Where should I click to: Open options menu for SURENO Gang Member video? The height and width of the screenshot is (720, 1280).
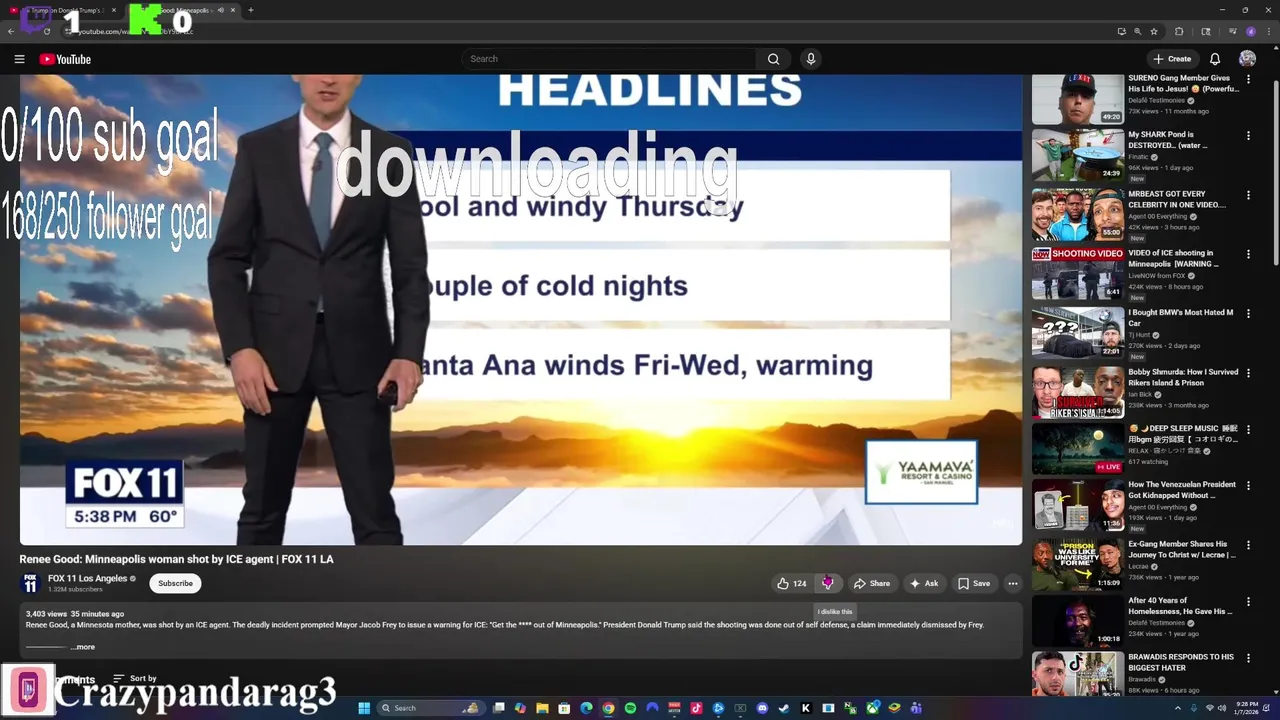pos(1248,78)
